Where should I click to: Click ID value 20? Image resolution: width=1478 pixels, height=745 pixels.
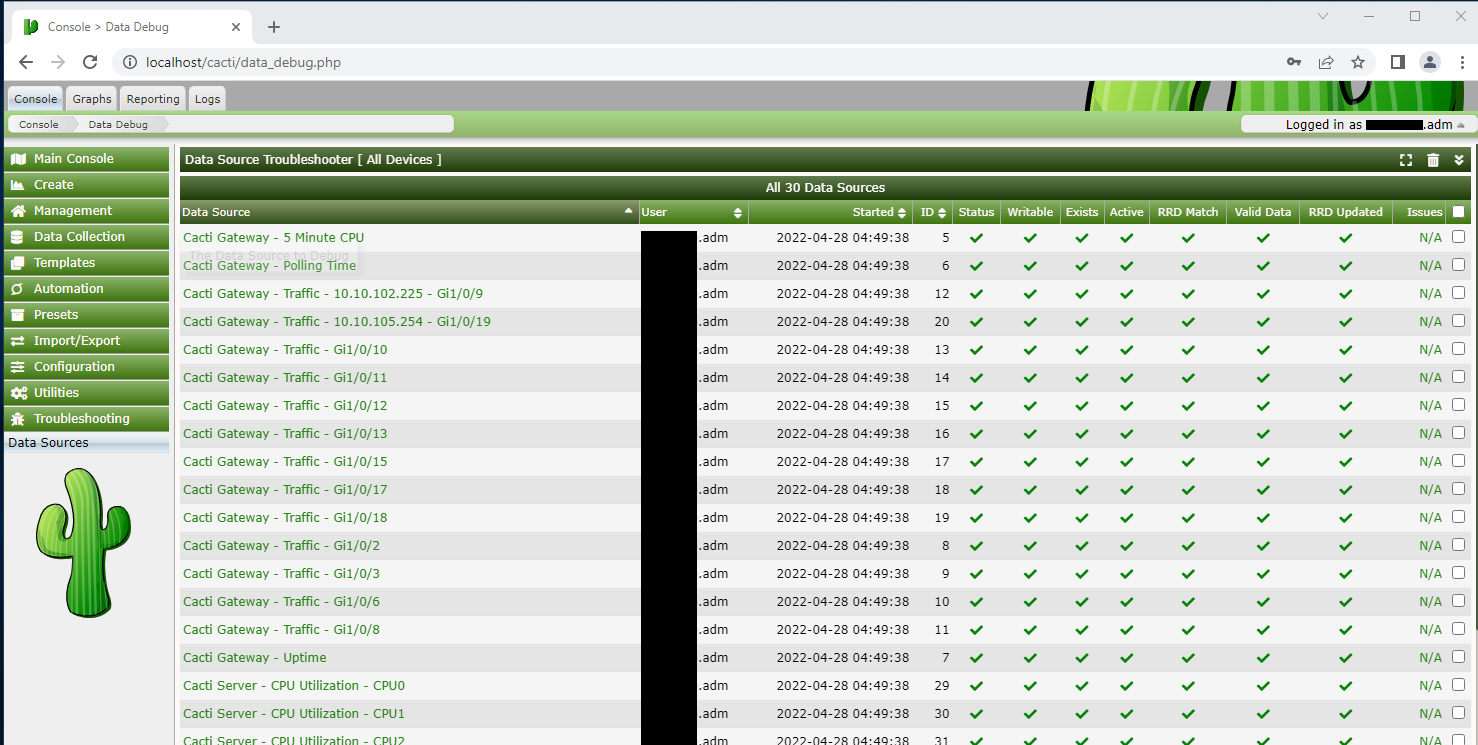[x=942, y=322]
